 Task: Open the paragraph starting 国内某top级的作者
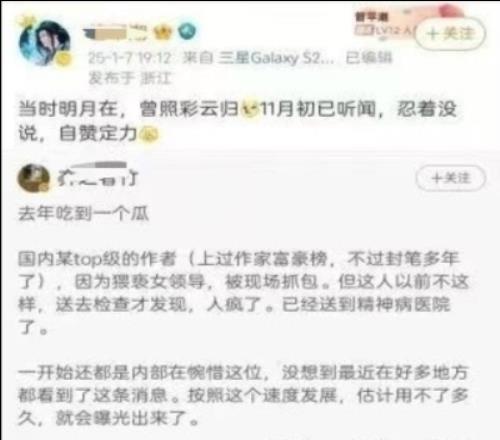click(243, 293)
